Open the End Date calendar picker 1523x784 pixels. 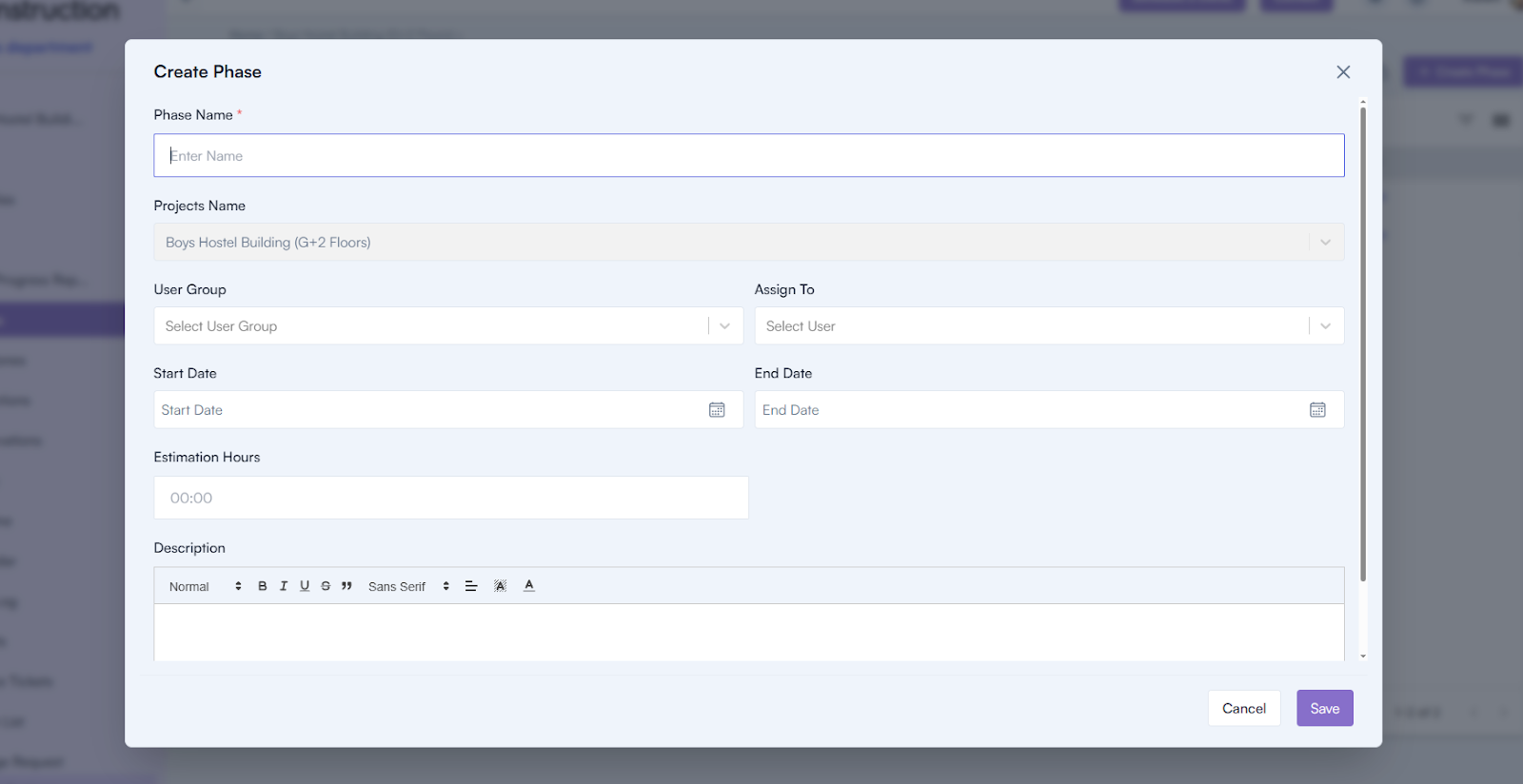coord(1317,410)
